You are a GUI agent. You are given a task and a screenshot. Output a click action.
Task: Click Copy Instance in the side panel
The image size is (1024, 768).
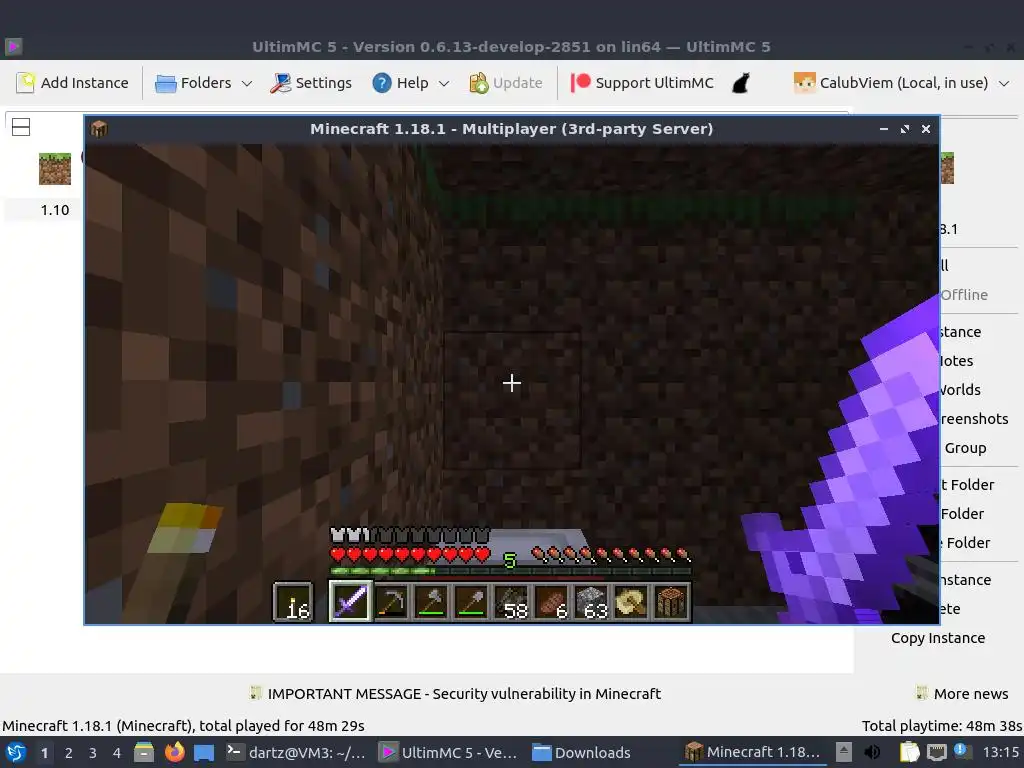click(938, 638)
